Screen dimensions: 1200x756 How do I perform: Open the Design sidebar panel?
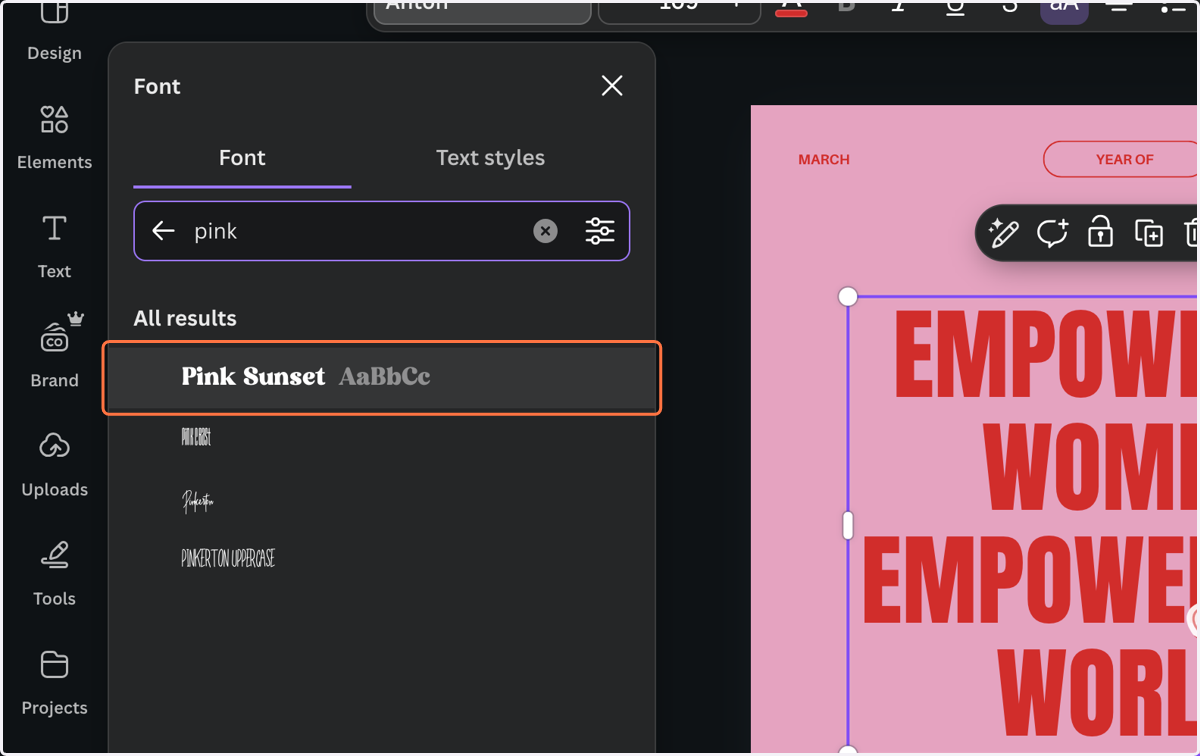[54, 32]
